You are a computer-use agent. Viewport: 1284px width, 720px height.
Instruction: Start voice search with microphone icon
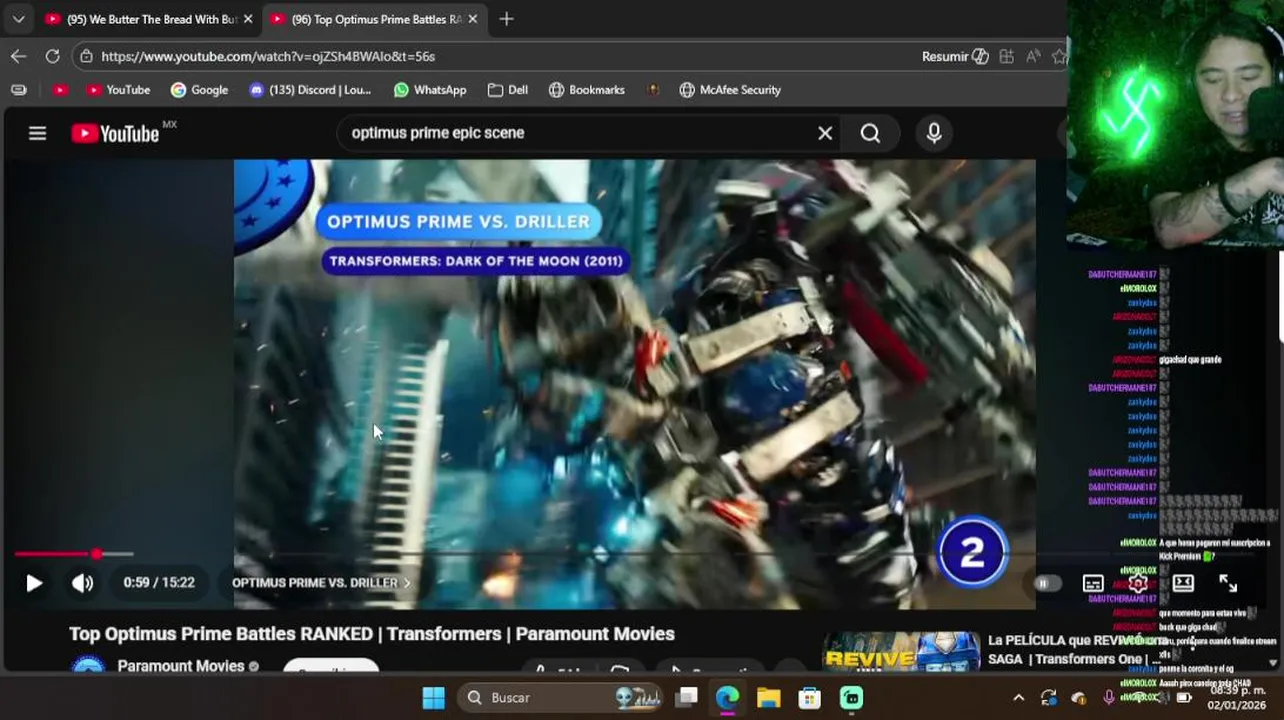pos(934,133)
